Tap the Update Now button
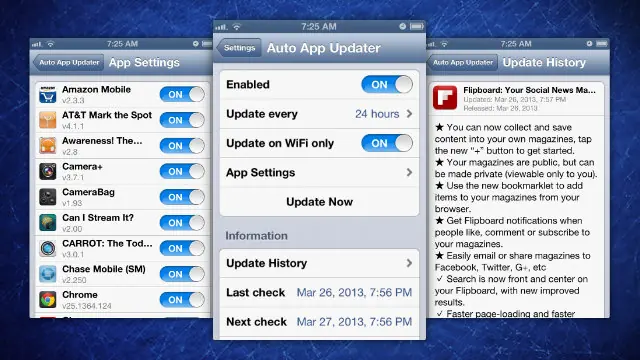The image size is (640, 360). (319, 202)
